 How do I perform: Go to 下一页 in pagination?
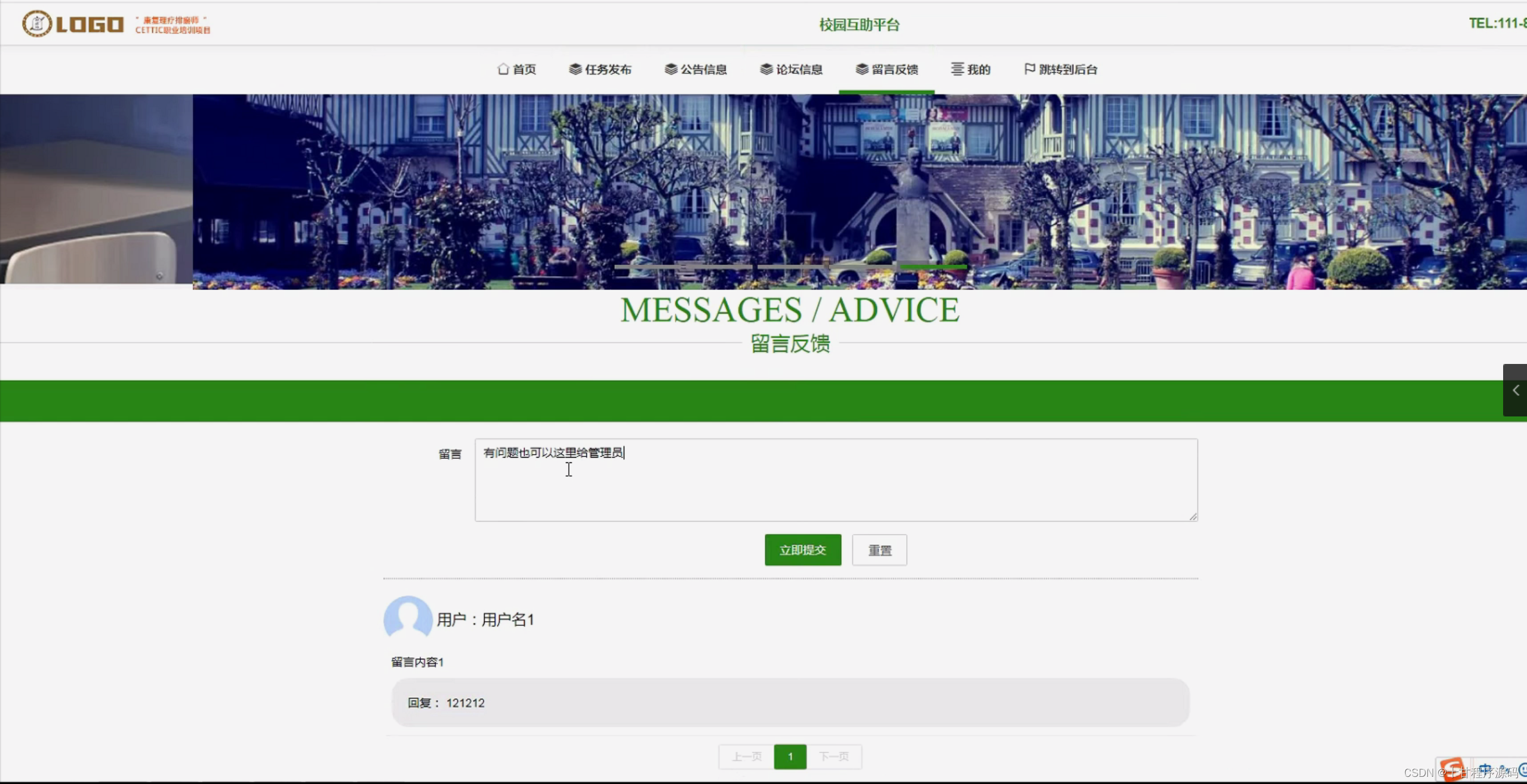(835, 756)
